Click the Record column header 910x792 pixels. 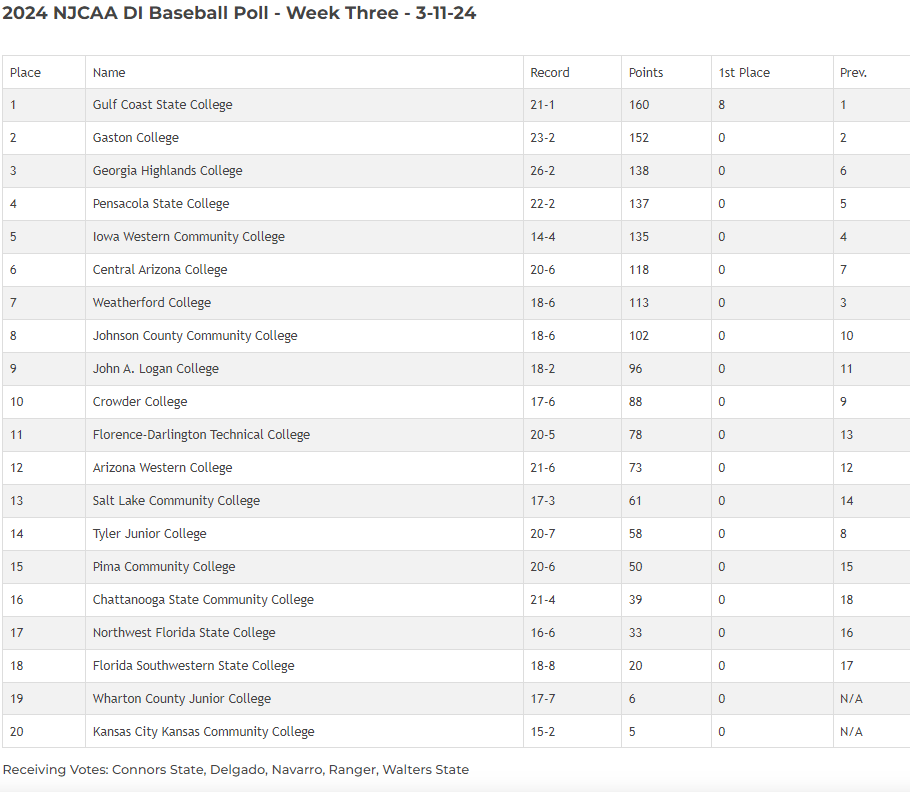[x=550, y=72]
